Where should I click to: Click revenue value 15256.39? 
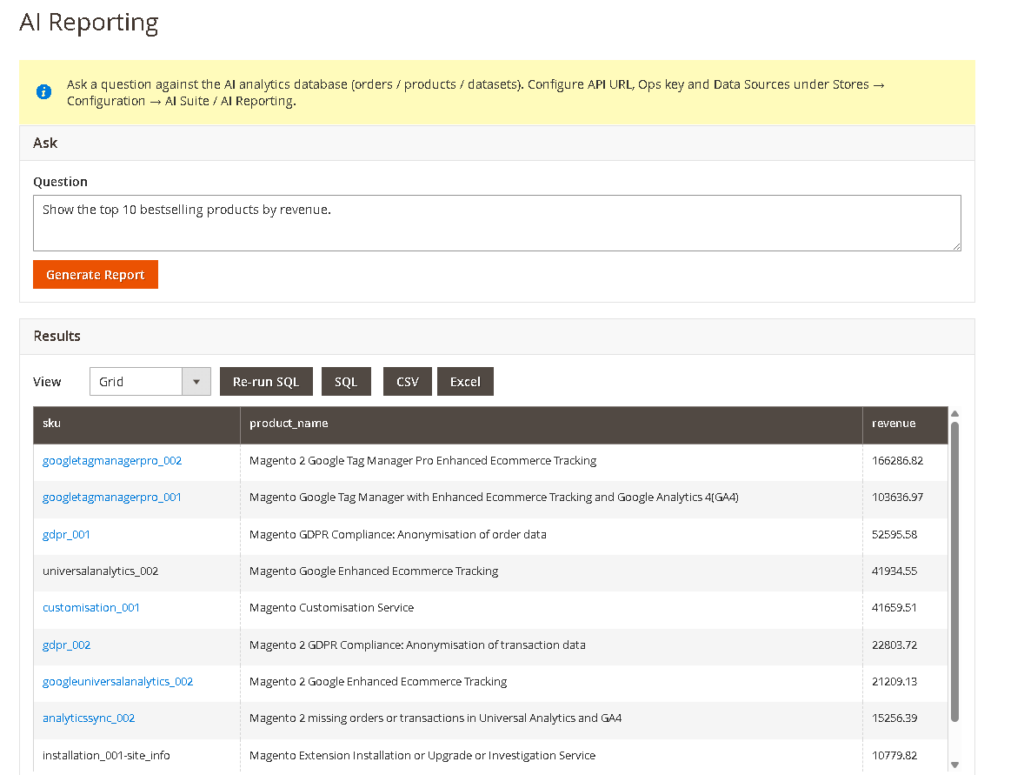click(894, 718)
